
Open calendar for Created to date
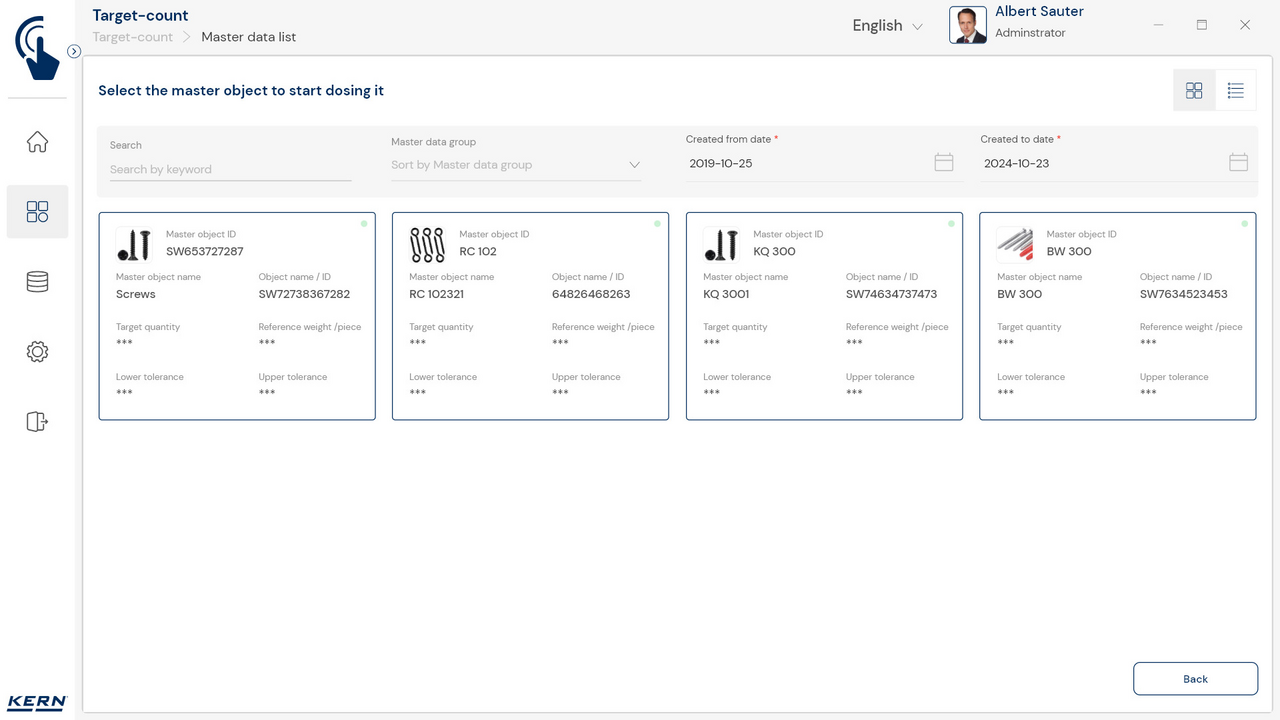(1238, 162)
